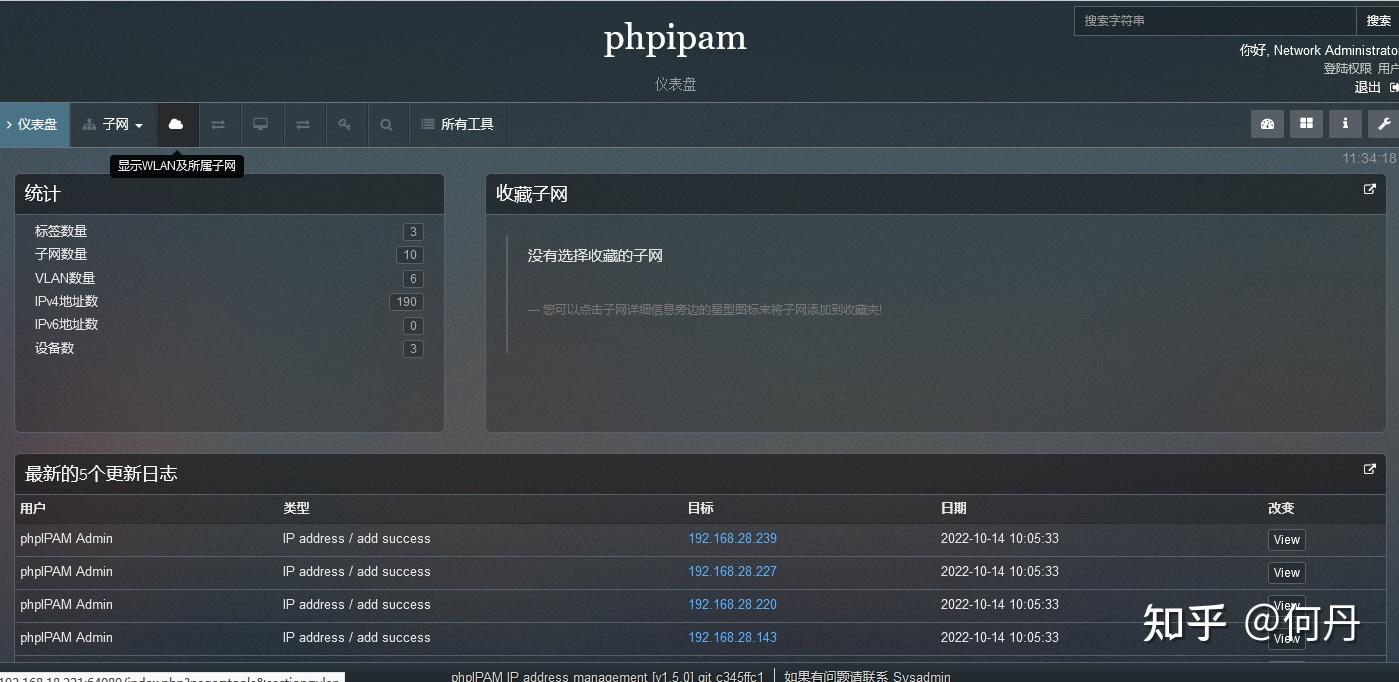Open target link 192.168.28.239

tap(732, 538)
